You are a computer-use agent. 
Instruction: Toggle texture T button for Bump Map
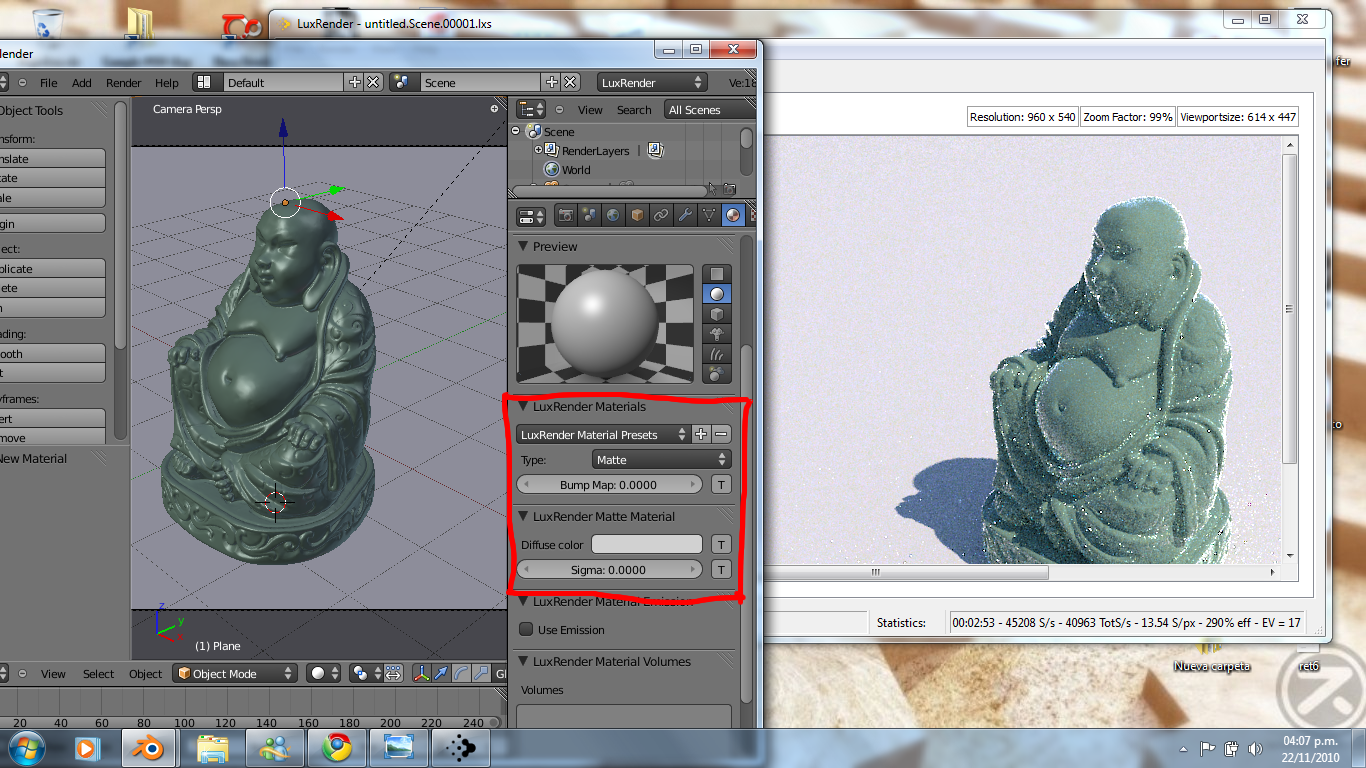pyautogui.click(x=720, y=485)
